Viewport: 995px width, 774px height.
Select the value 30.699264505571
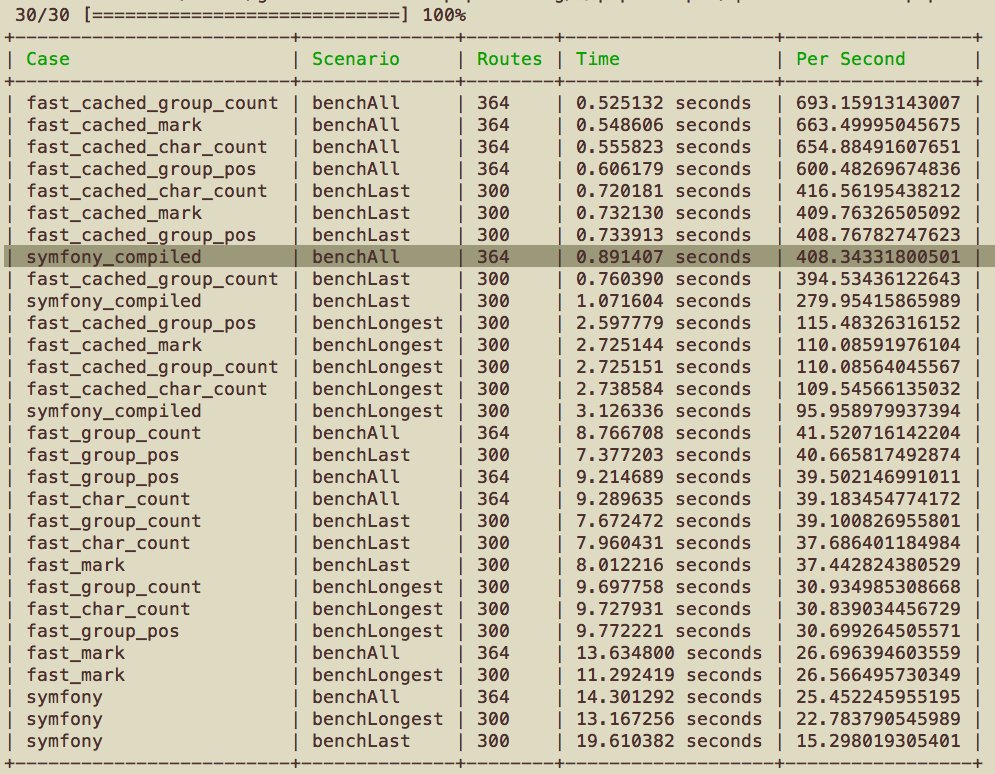coord(878,631)
